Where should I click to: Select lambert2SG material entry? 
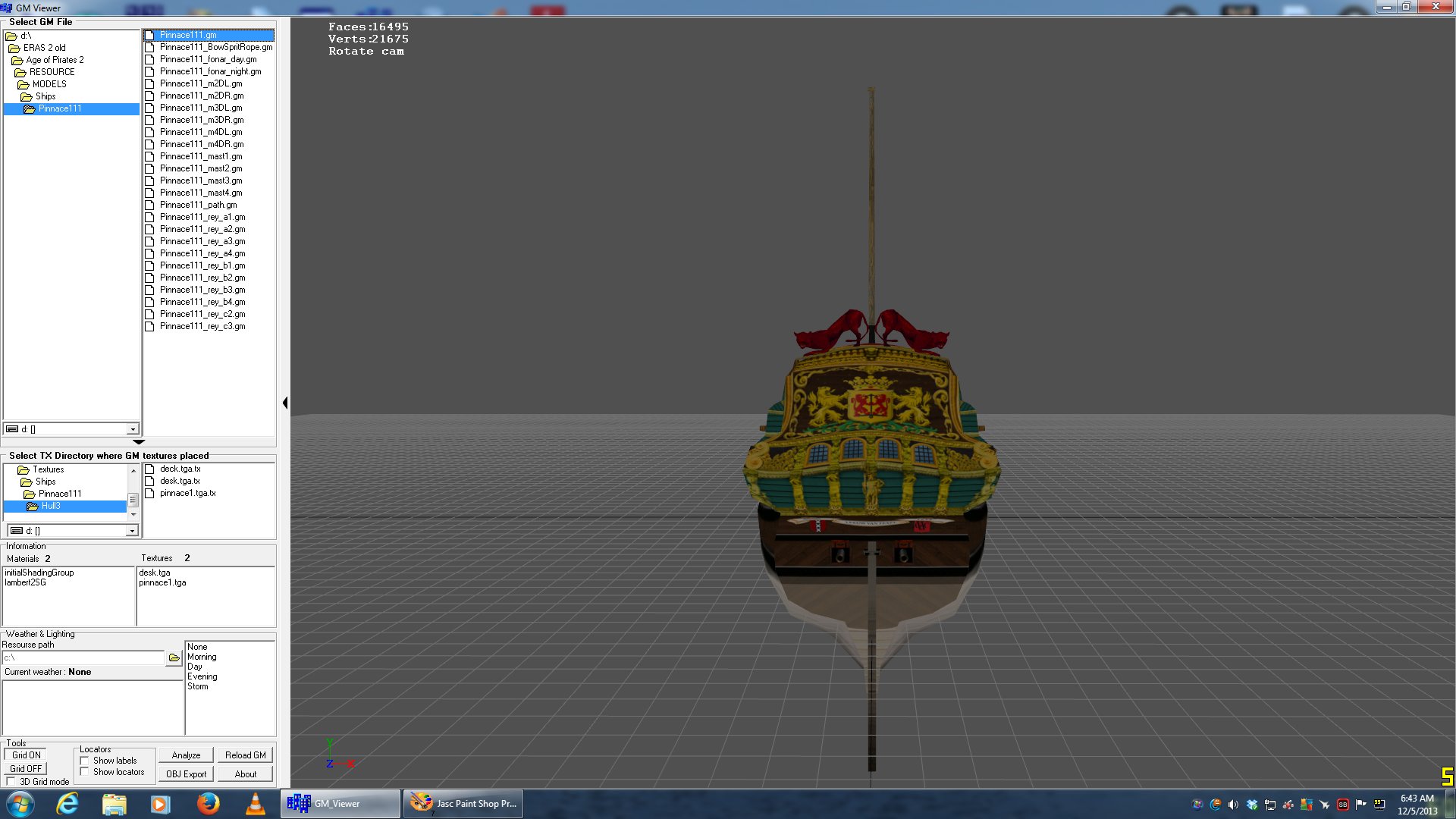(25, 582)
